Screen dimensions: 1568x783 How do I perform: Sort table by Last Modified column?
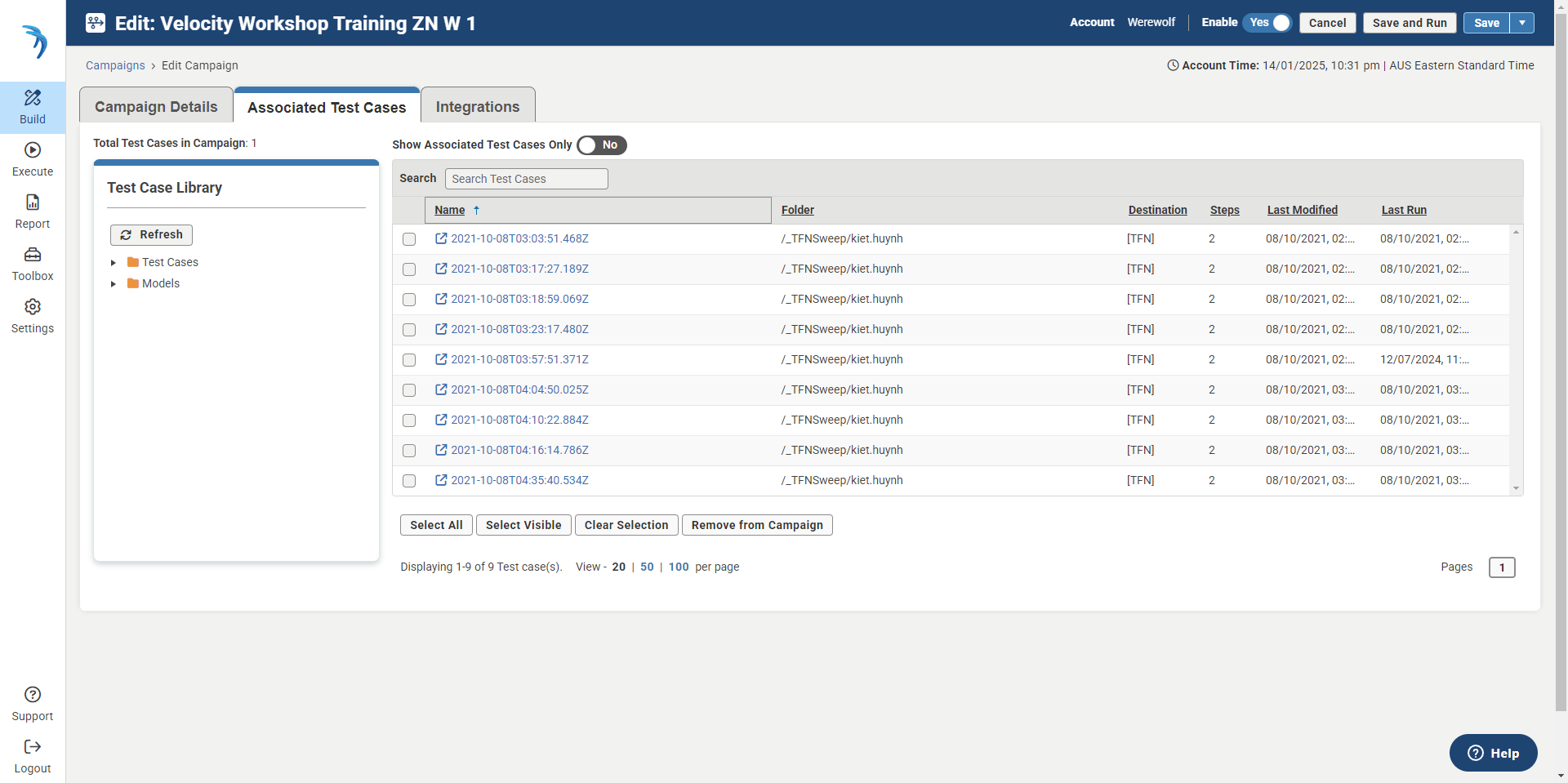click(1303, 210)
